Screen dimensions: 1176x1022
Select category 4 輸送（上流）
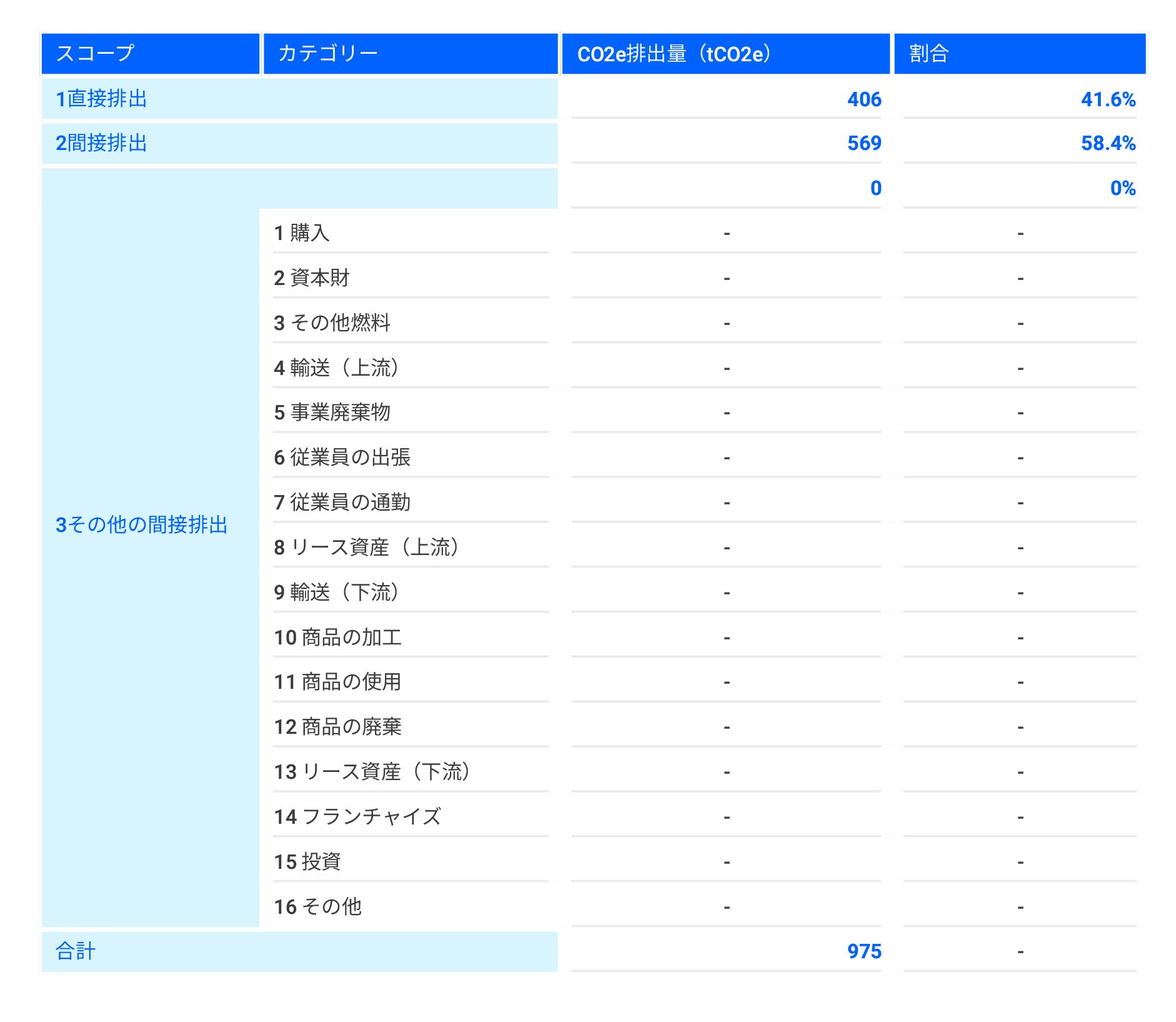click(x=337, y=368)
